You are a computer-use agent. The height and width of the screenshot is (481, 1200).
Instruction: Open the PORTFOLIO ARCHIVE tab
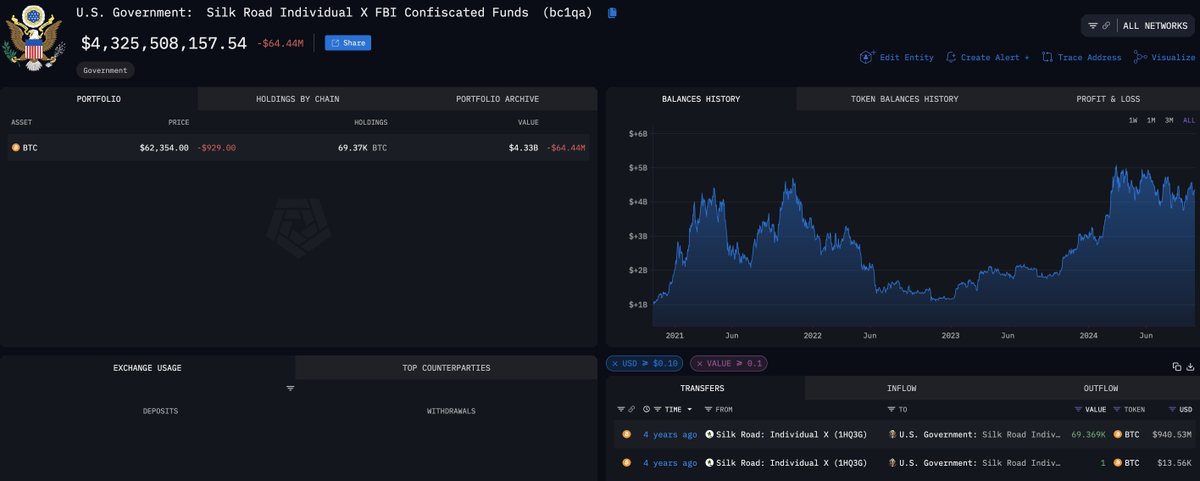497,99
